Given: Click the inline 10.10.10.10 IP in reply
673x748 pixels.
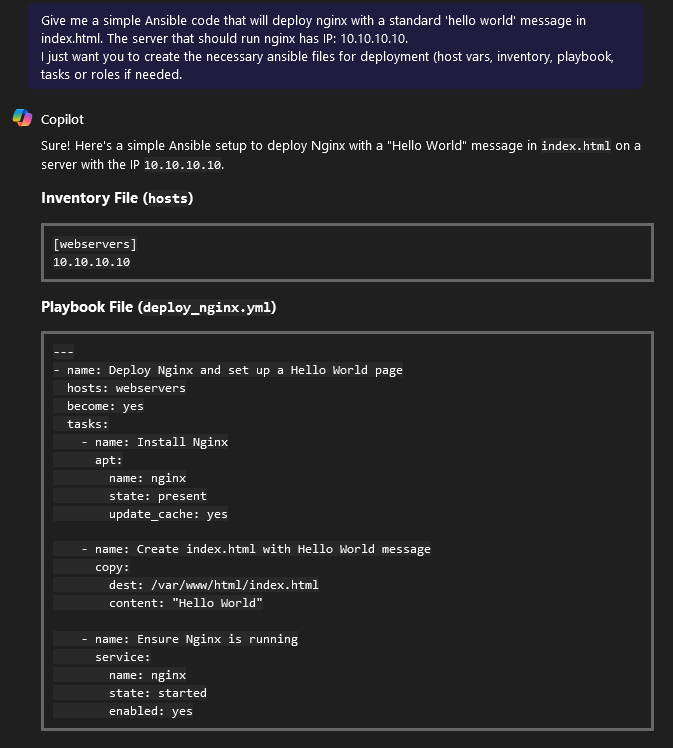Looking at the screenshot, I should point(183,164).
